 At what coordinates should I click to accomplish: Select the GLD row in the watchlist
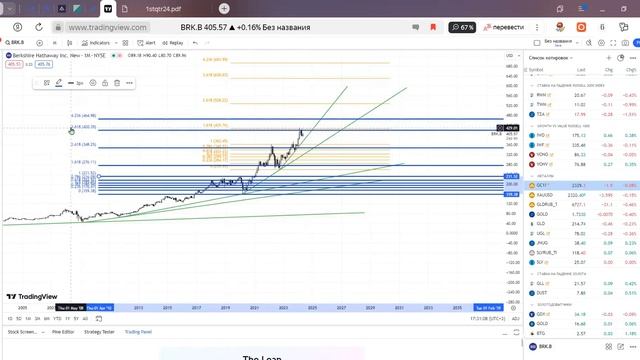point(582,224)
